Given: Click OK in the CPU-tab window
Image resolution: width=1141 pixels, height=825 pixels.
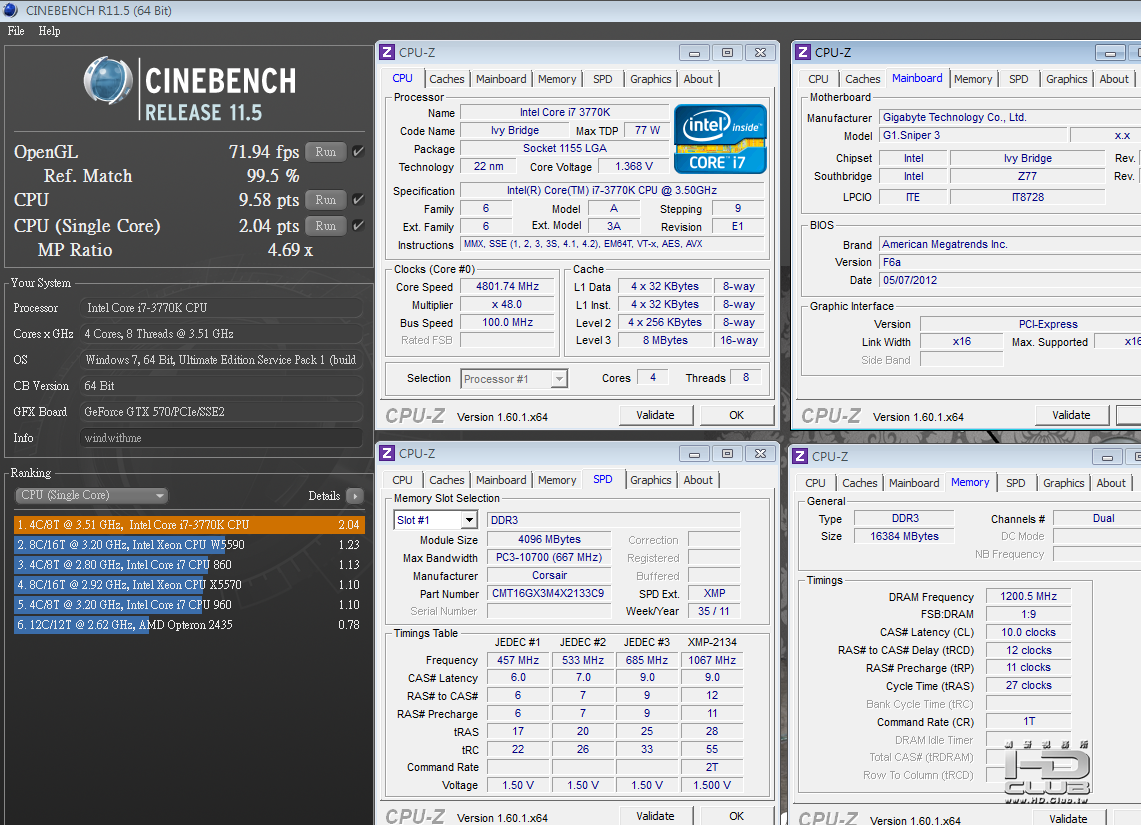Looking at the screenshot, I should pos(736,415).
